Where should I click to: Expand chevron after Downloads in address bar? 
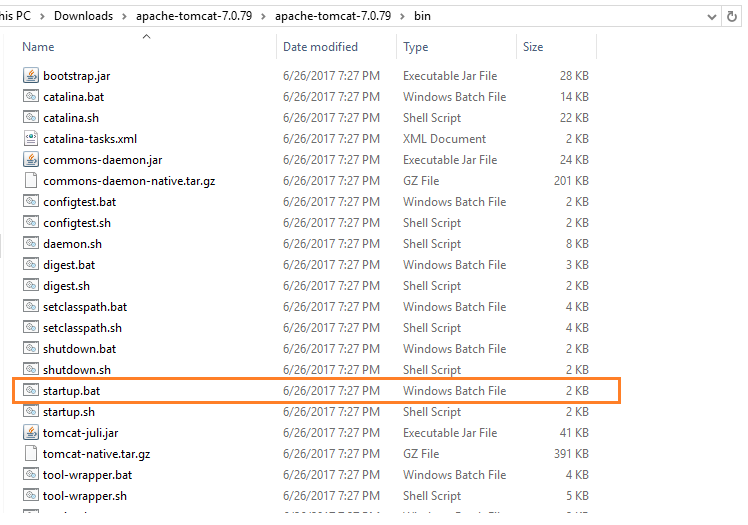pyautogui.click(x=125, y=17)
